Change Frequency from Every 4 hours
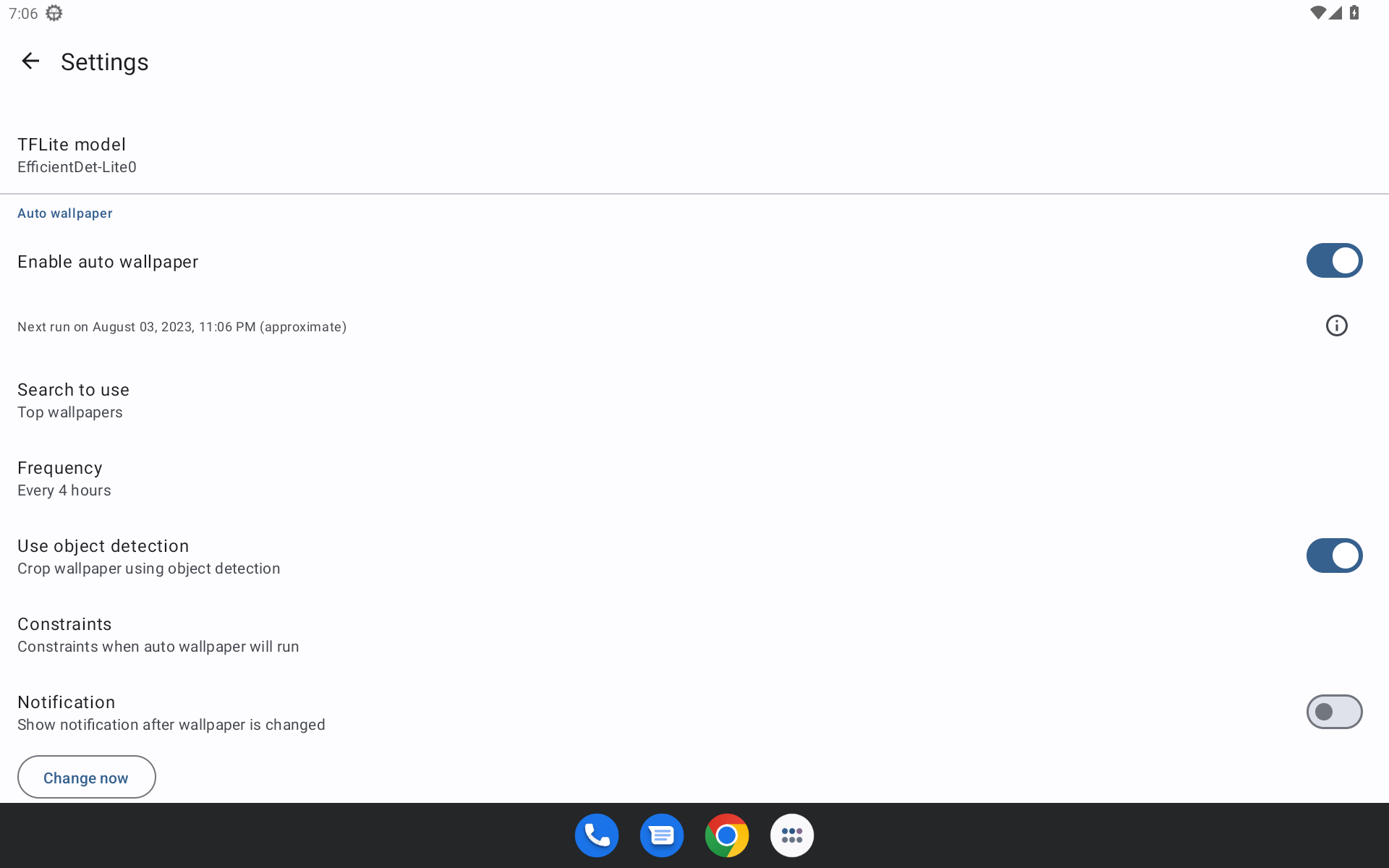Image resolution: width=1389 pixels, height=868 pixels. 64,478
